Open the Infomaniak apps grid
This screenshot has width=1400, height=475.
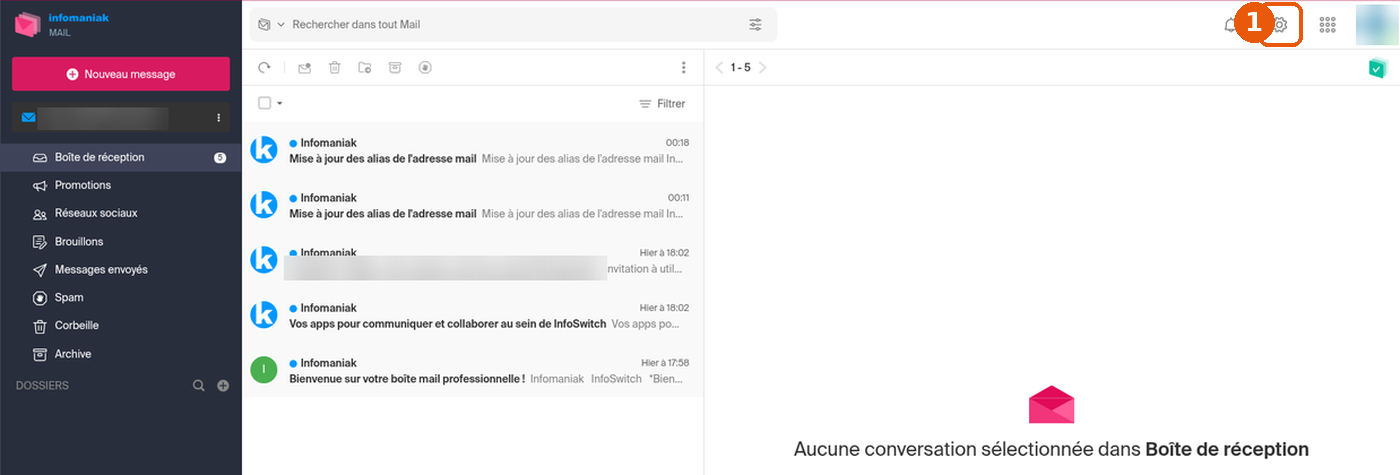1328,25
